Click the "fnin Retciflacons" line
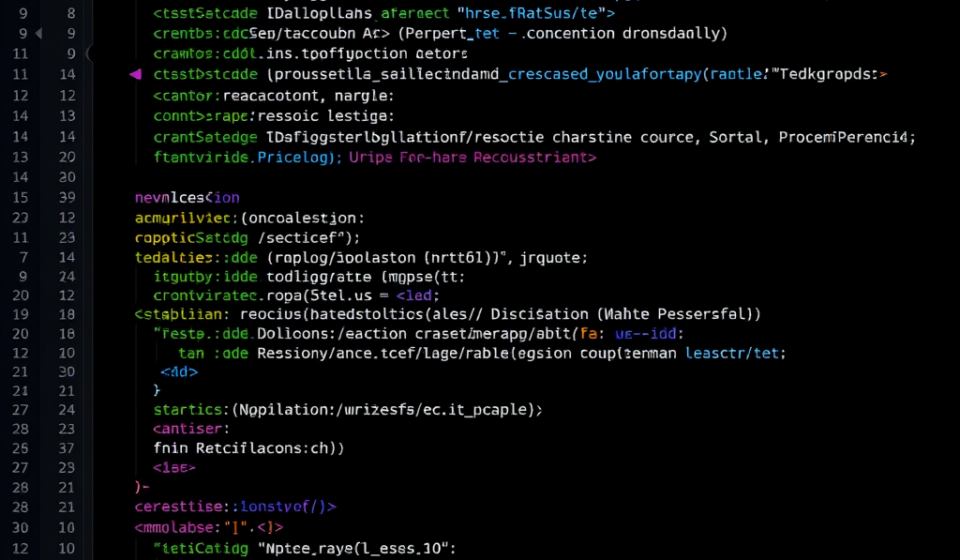 coord(249,448)
